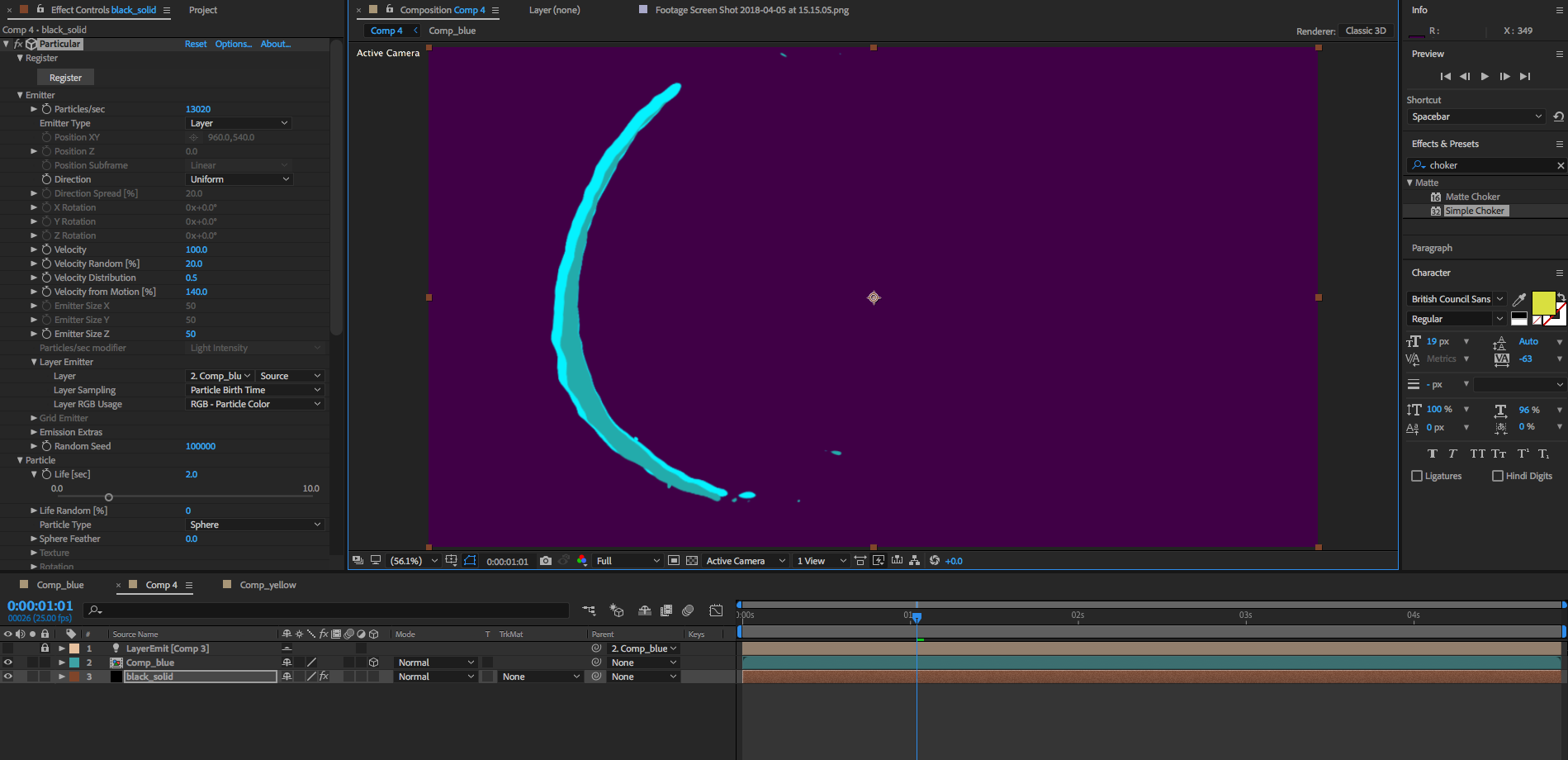Viewport: 1568px width, 760px height.
Task: Open the Comp Flowchart icon in viewer
Action: 915,560
